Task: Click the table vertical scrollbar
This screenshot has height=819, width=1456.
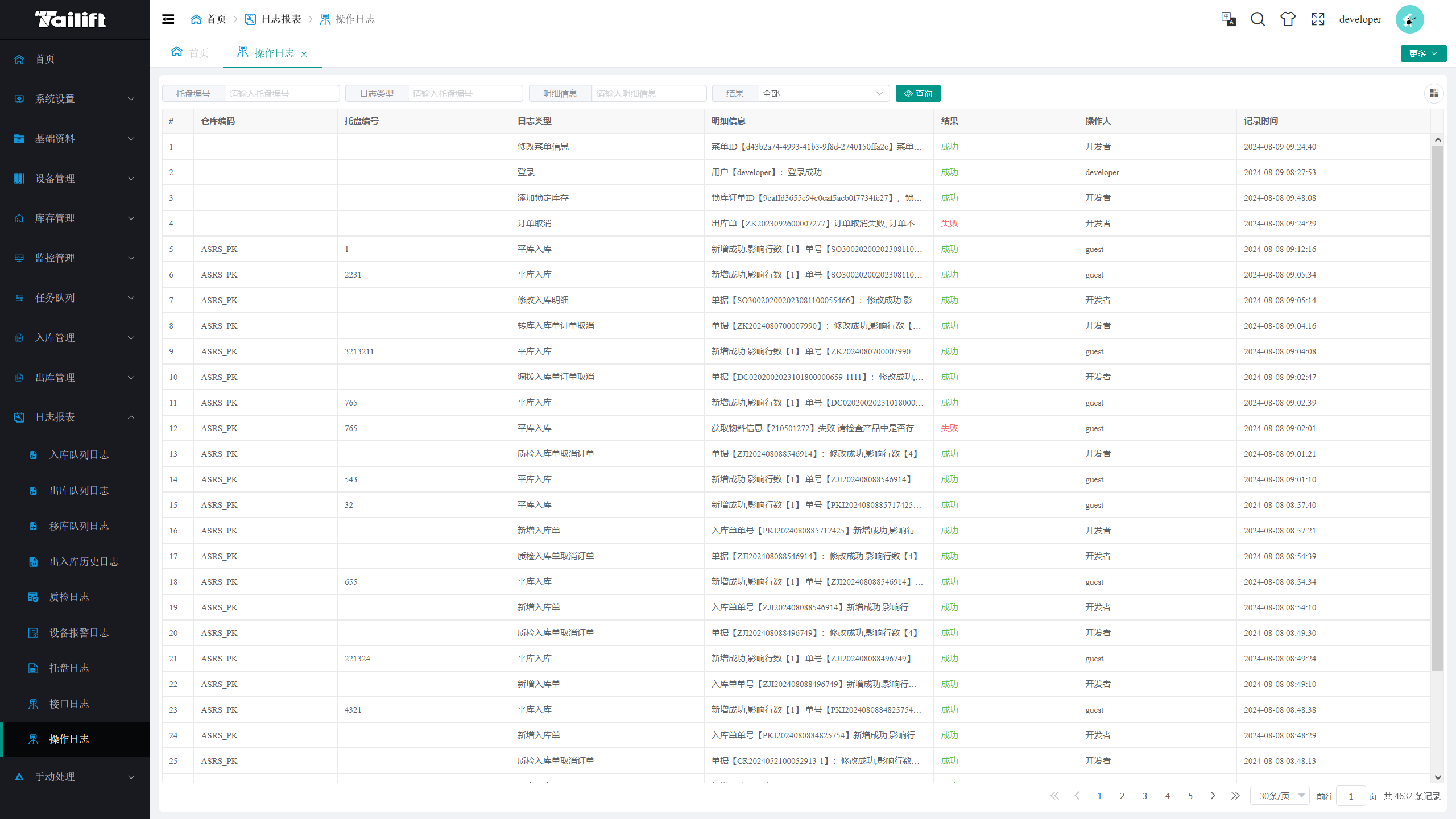Action: point(1437,408)
